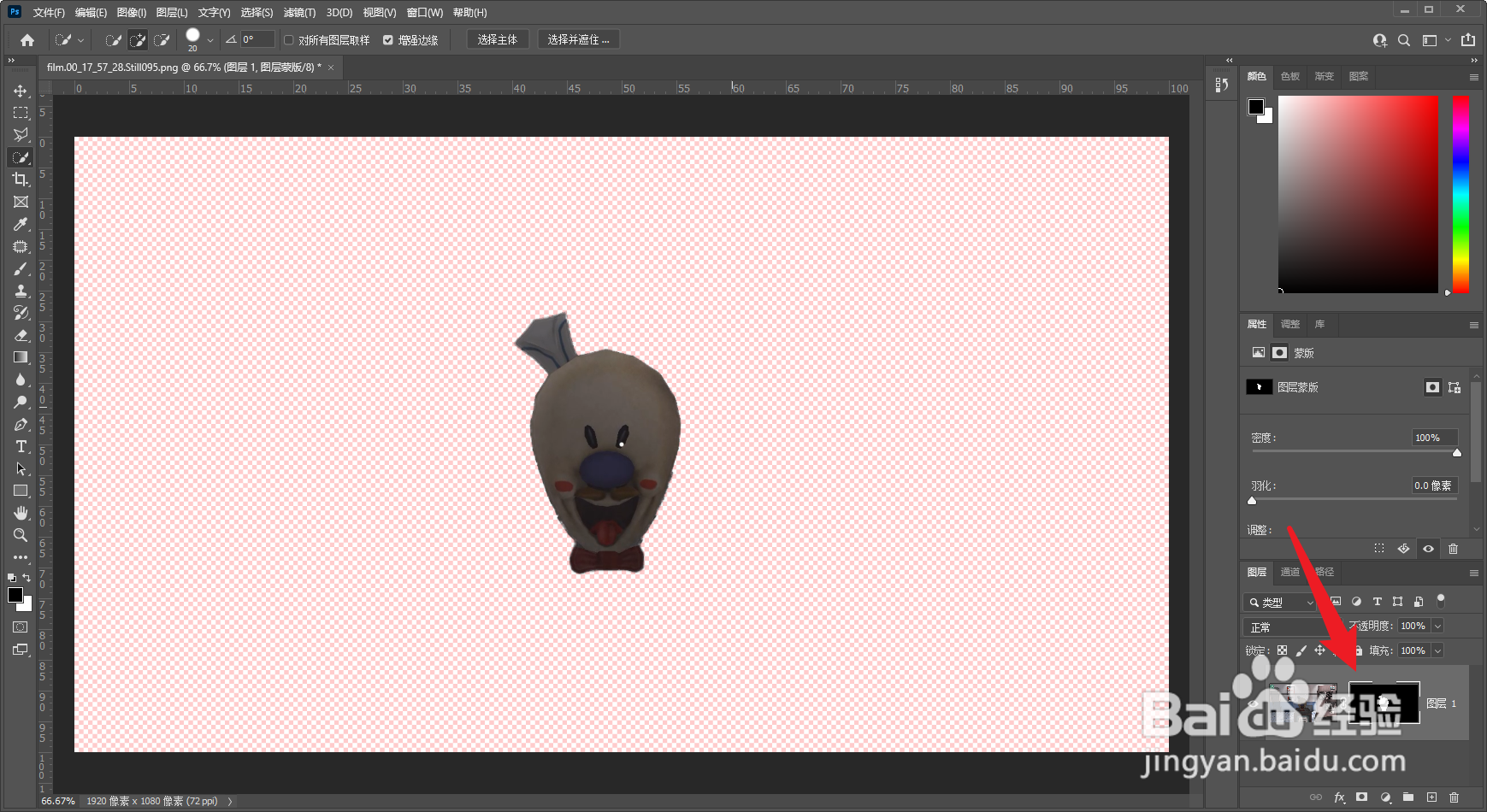This screenshot has height=812, width=1487.
Task: Toggle mask visibility eye in Properties panel
Action: pyautogui.click(x=1428, y=549)
